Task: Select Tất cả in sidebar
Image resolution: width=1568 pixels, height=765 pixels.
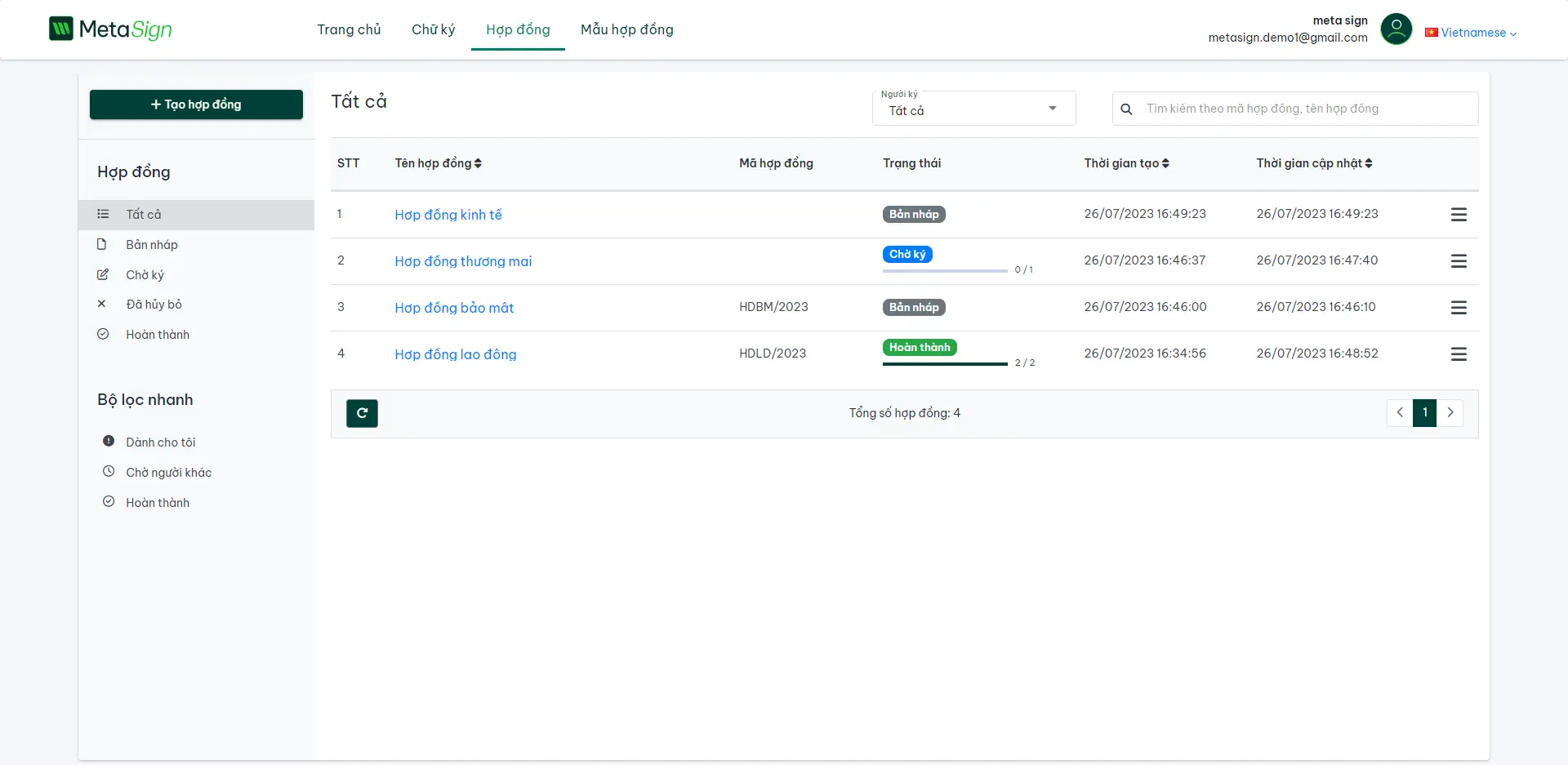Action: (x=196, y=215)
